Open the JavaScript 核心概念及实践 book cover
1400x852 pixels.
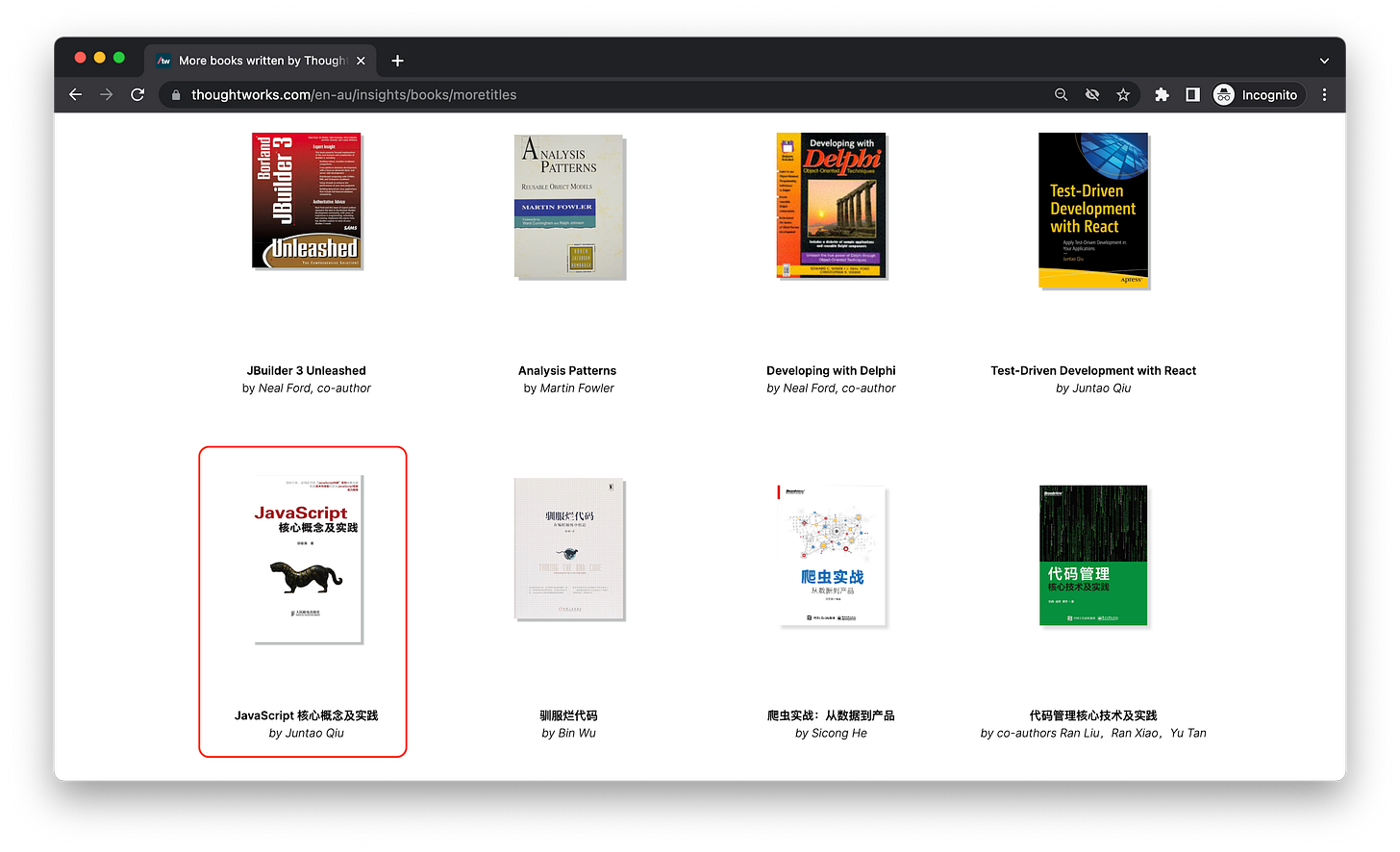pyautogui.click(x=308, y=559)
